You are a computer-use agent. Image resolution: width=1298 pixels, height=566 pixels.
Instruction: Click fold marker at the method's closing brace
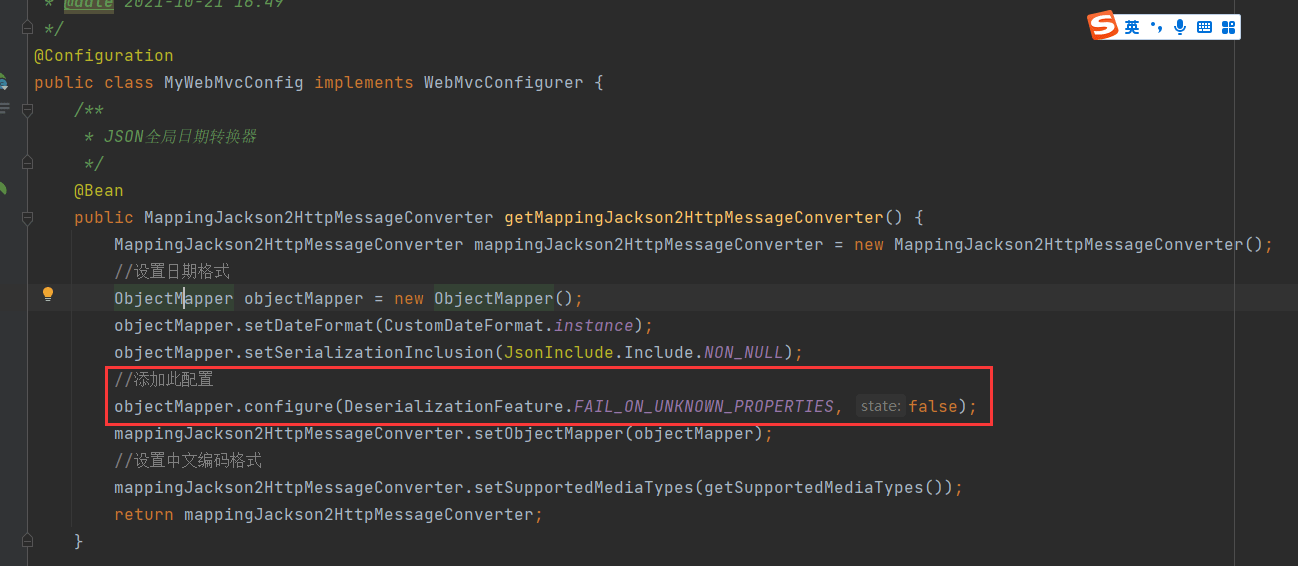click(29, 541)
